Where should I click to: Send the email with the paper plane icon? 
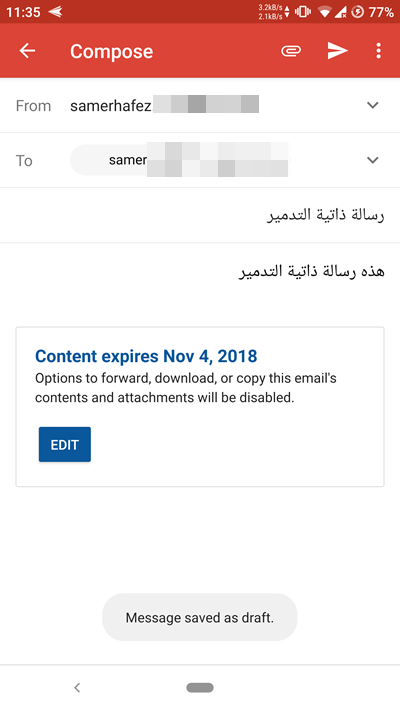pos(337,51)
